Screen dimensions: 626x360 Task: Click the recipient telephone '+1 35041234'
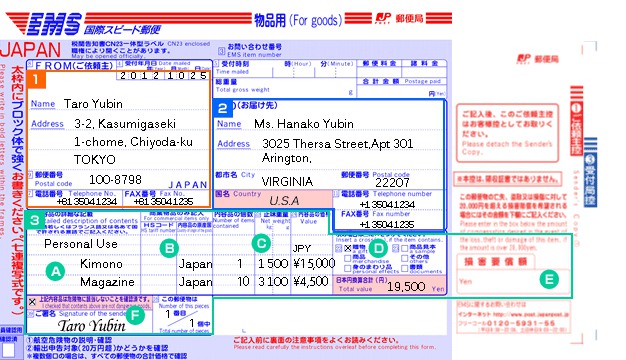[387, 204]
